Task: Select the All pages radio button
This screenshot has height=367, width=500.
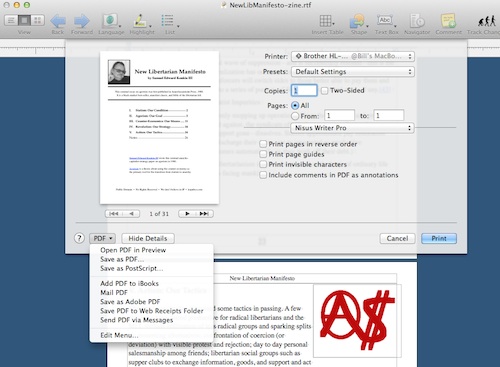Action: click(x=295, y=106)
